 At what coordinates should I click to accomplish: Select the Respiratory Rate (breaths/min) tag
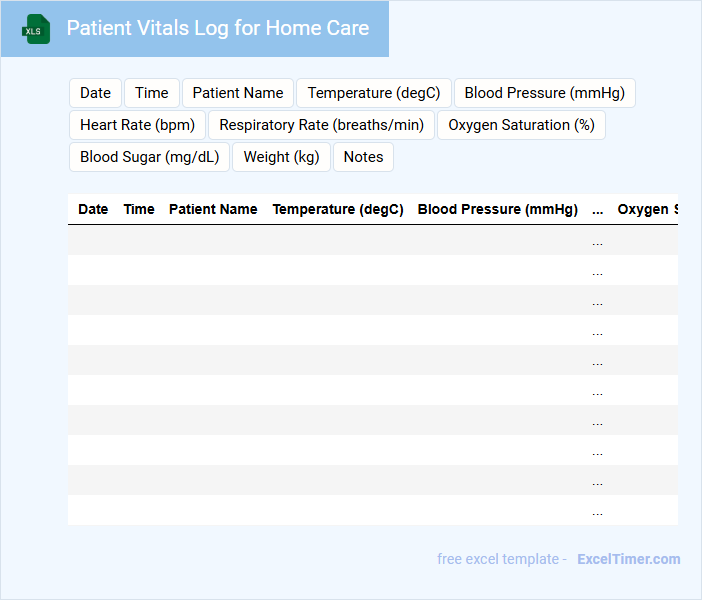tap(322, 125)
